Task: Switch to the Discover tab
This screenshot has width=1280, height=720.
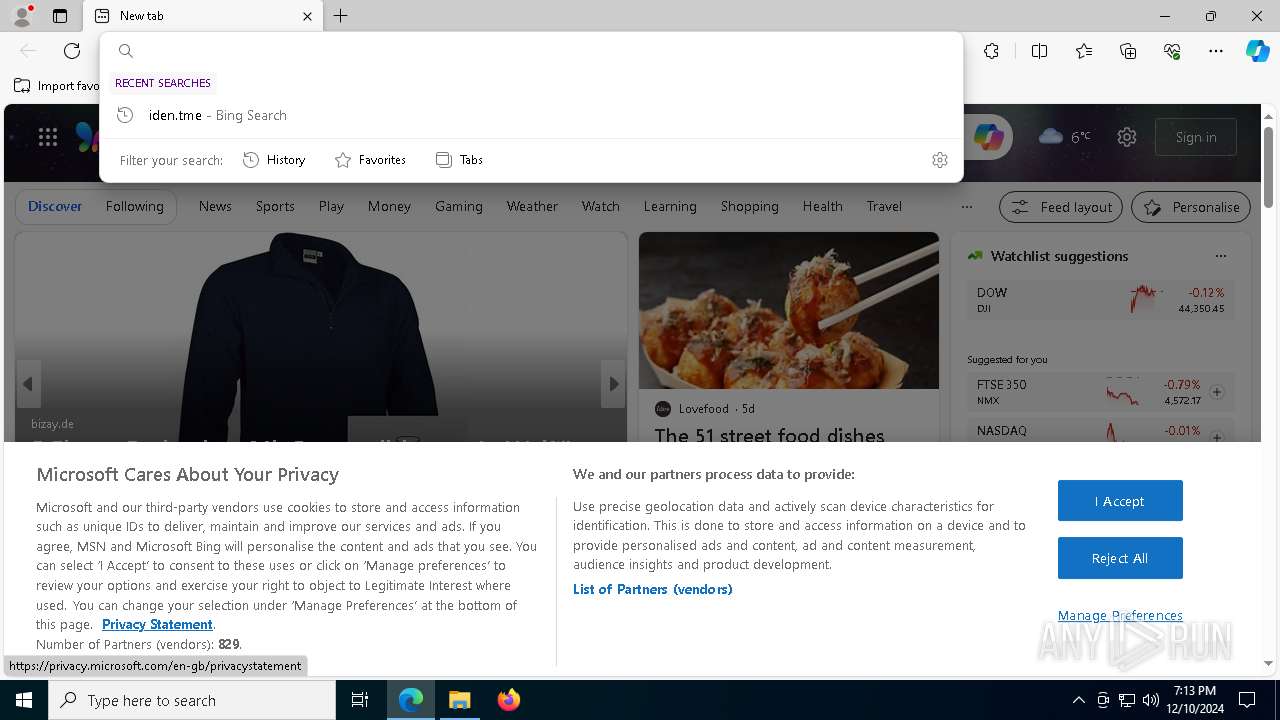Action: [x=55, y=206]
